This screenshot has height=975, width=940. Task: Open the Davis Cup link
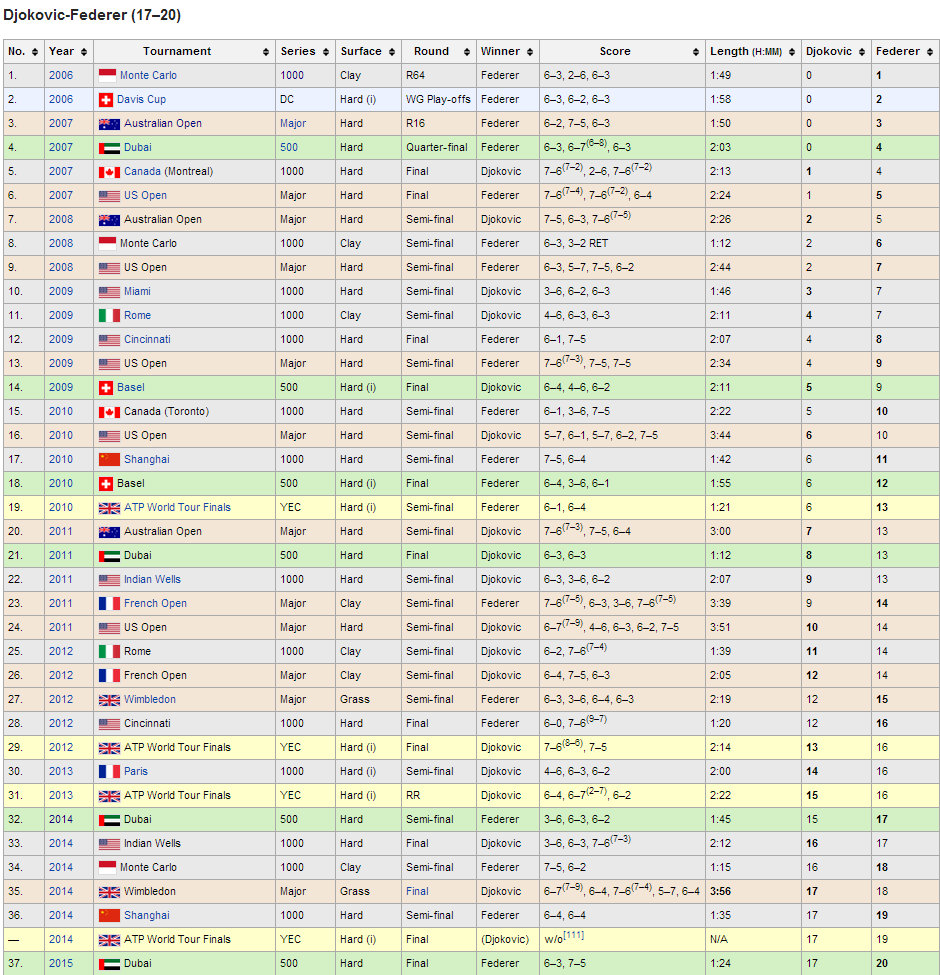point(141,99)
